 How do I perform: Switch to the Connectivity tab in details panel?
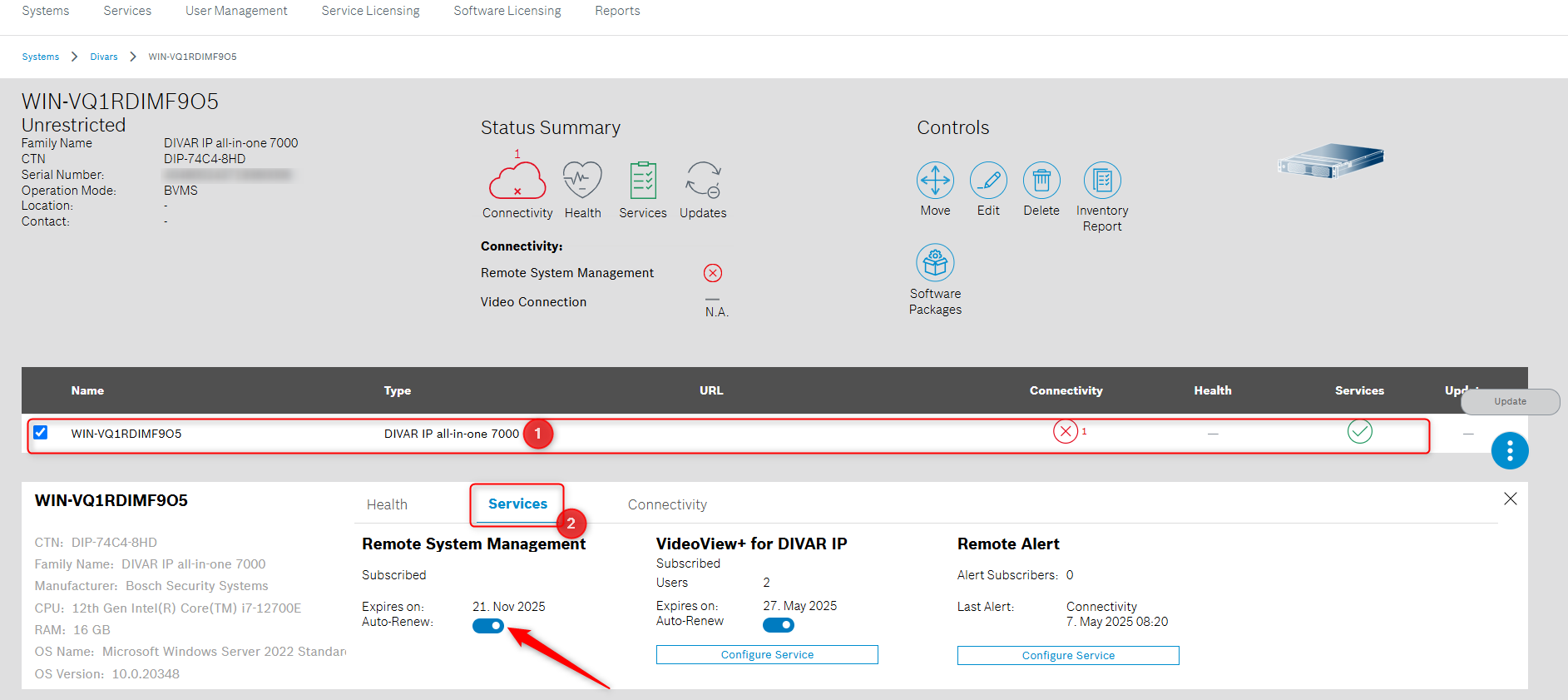pyautogui.click(x=667, y=504)
